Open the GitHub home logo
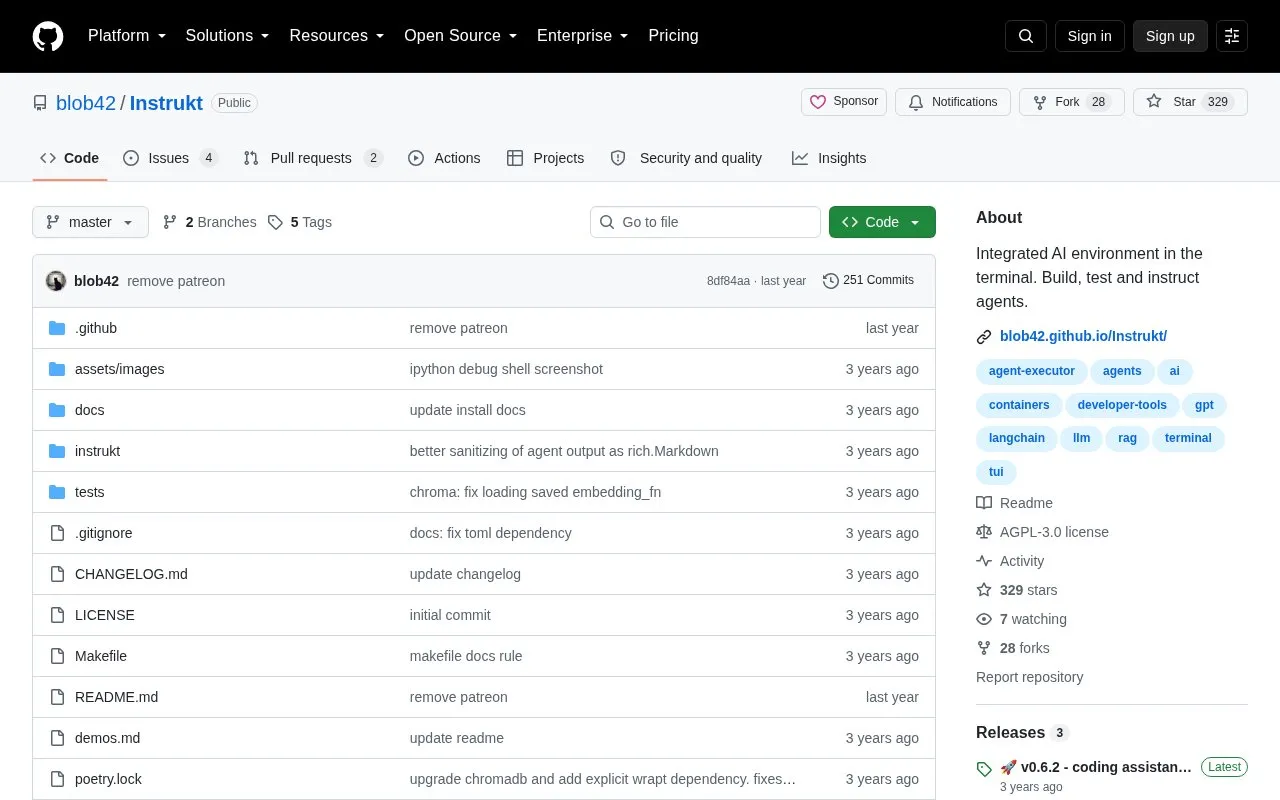Screen dimensions: 1280x800 point(48,36)
